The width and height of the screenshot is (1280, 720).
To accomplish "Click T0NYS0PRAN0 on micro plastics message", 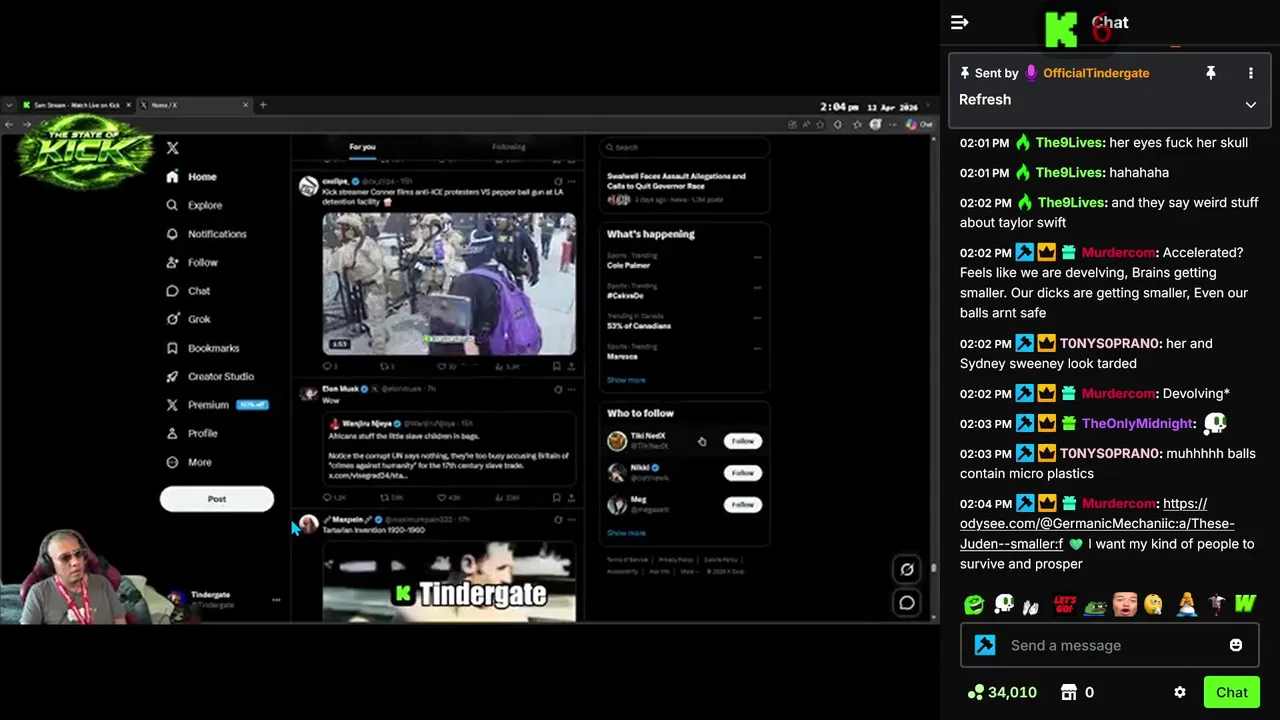I will coord(1110,453).
